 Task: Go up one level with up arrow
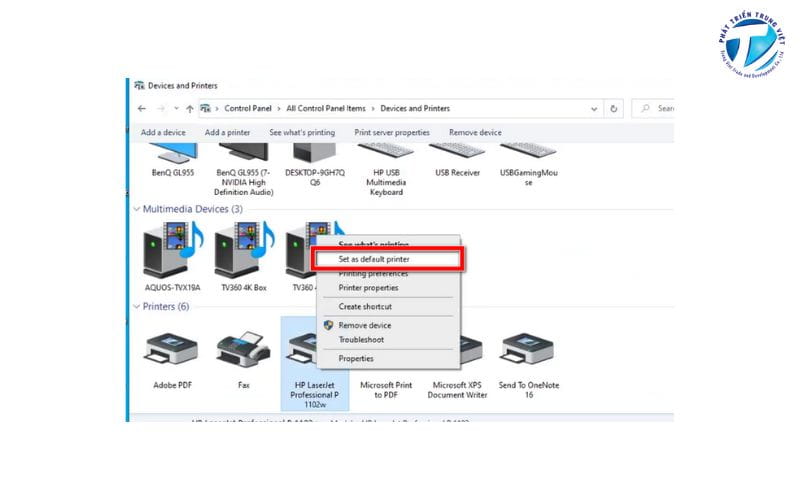[x=190, y=108]
